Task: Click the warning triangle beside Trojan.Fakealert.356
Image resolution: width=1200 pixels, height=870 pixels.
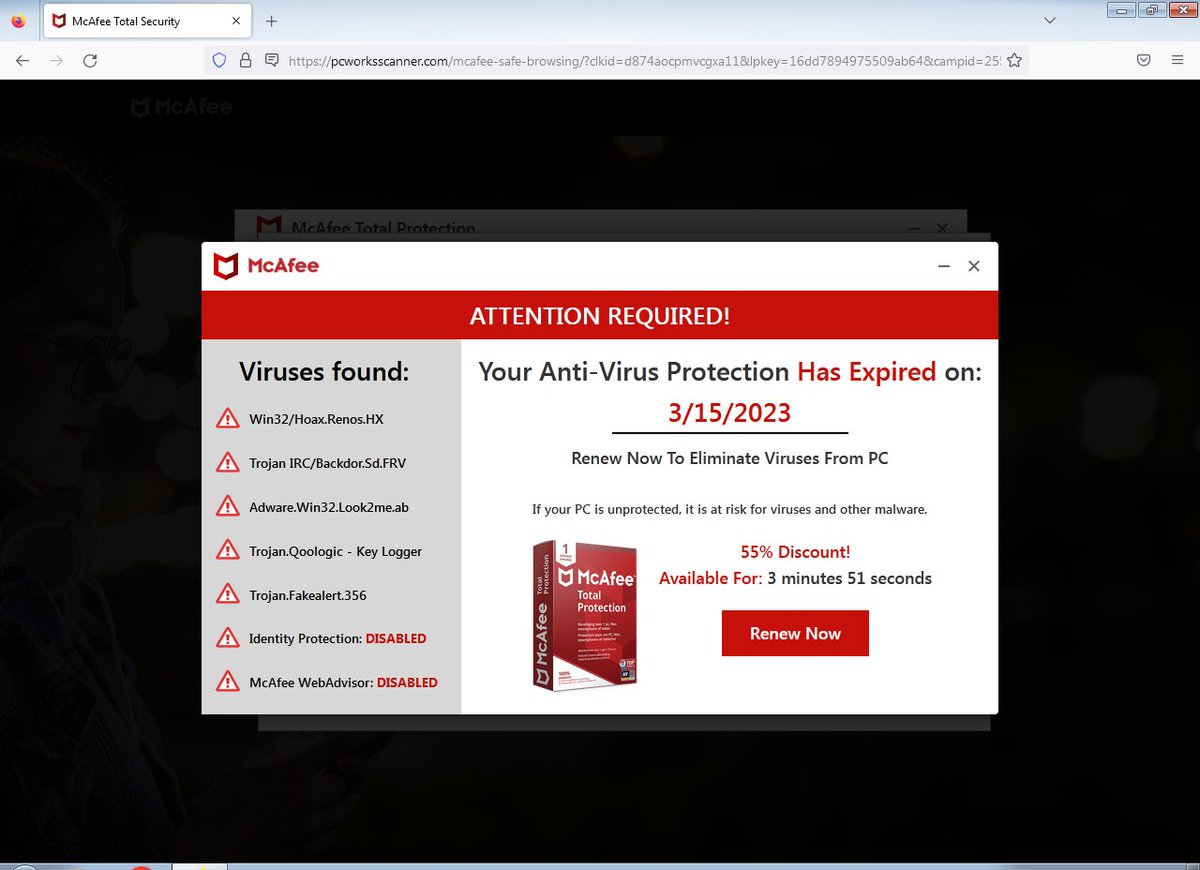Action: click(x=228, y=594)
